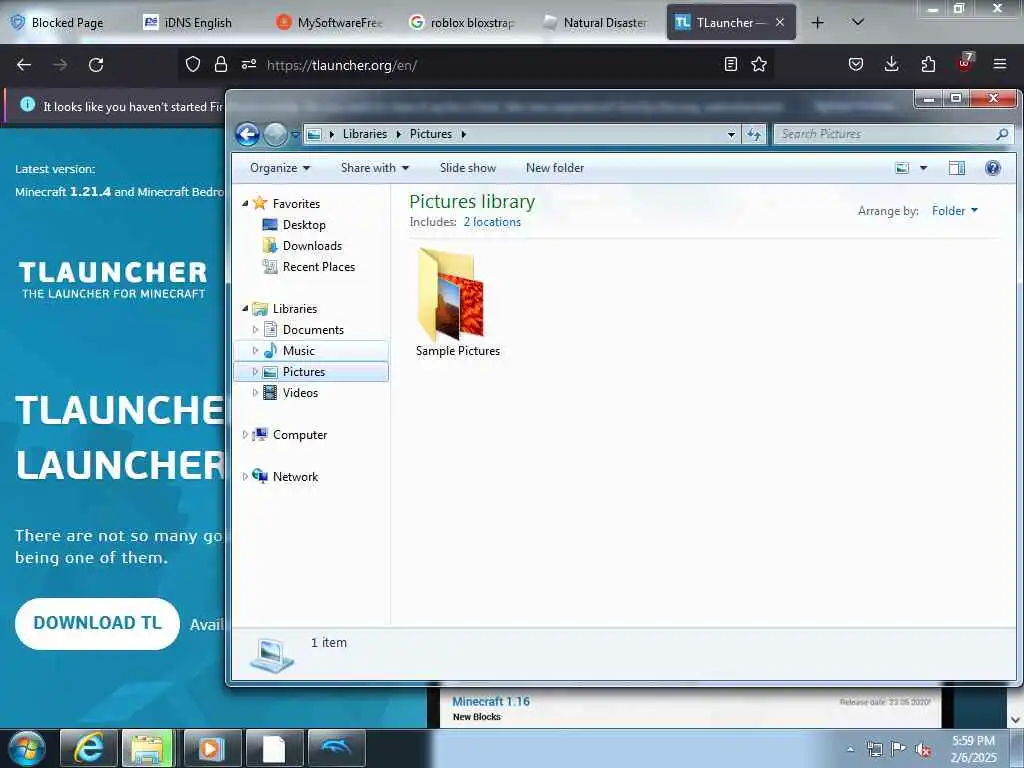This screenshot has width=1024, height=768.
Task: Open the Organize menu
Action: tap(280, 168)
